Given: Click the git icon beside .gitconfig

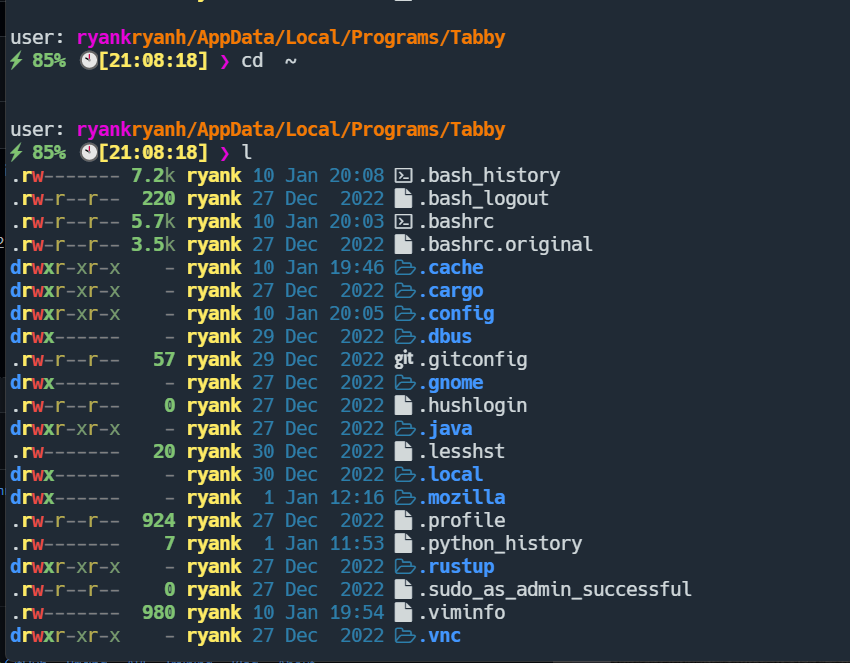Looking at the screenshot, I should [x=405, y=359].
